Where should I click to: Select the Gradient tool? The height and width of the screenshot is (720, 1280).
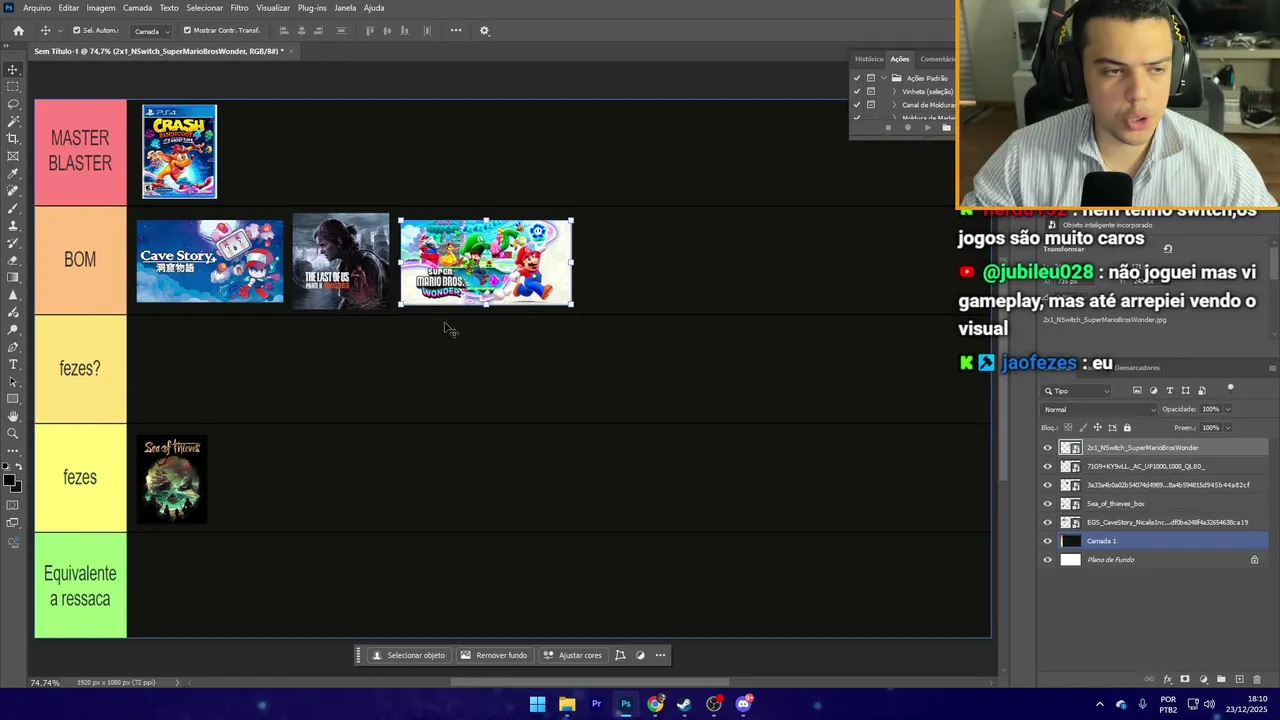(x=13, y=278)
